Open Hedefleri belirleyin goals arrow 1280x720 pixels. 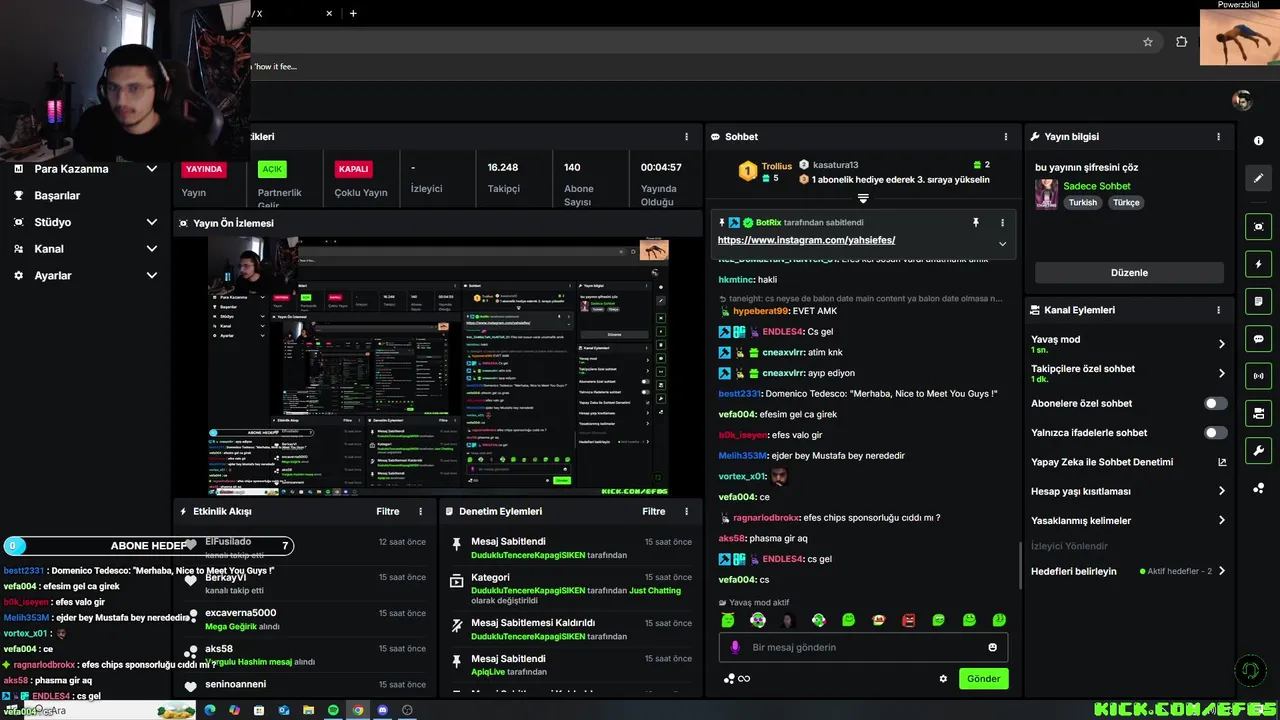[1221, 571]
